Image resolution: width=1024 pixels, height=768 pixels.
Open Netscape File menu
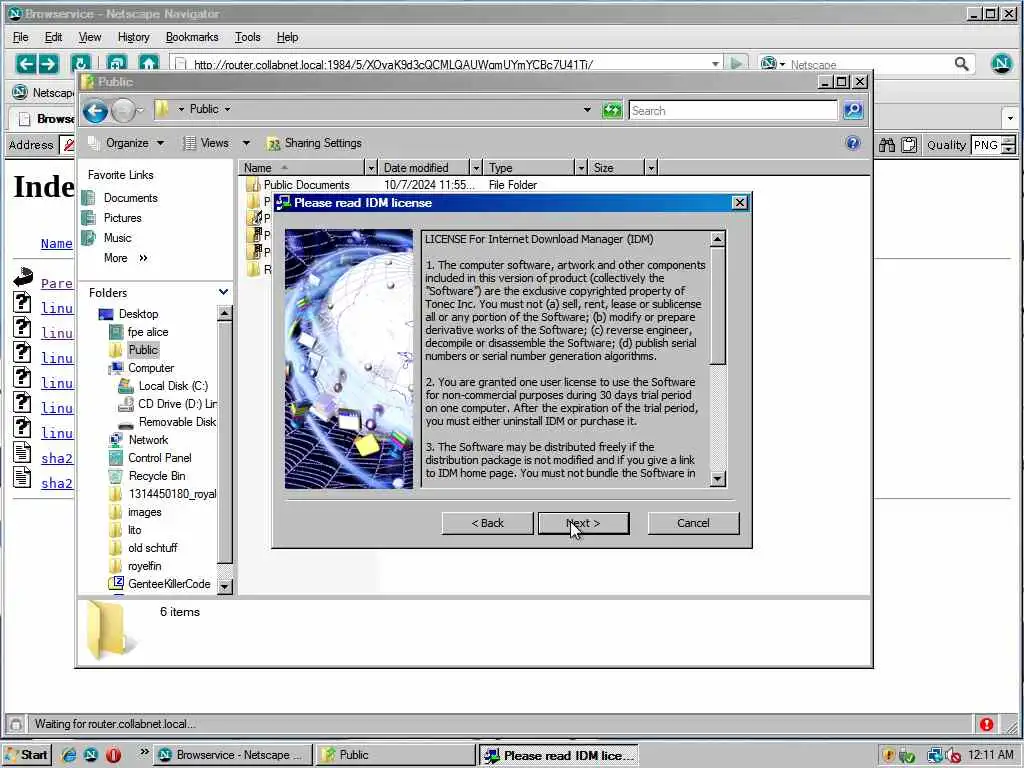[x=20, y=37]
